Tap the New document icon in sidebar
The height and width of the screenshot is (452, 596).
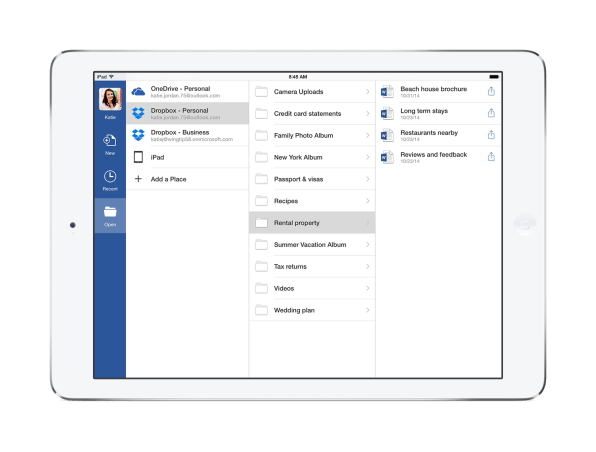pos(110,141)
